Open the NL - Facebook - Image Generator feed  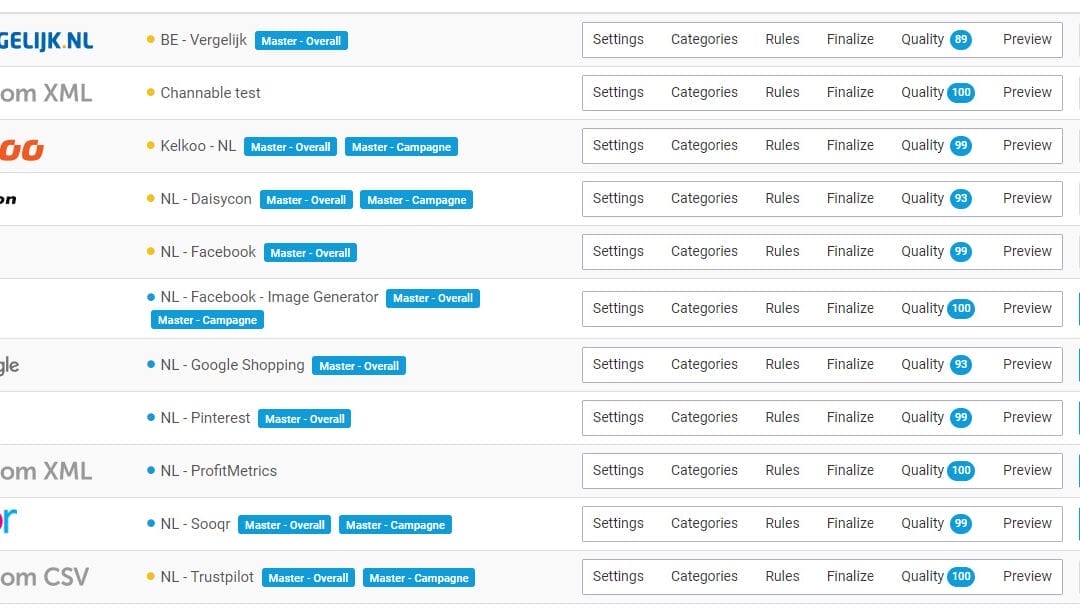[x=269, y=297]
